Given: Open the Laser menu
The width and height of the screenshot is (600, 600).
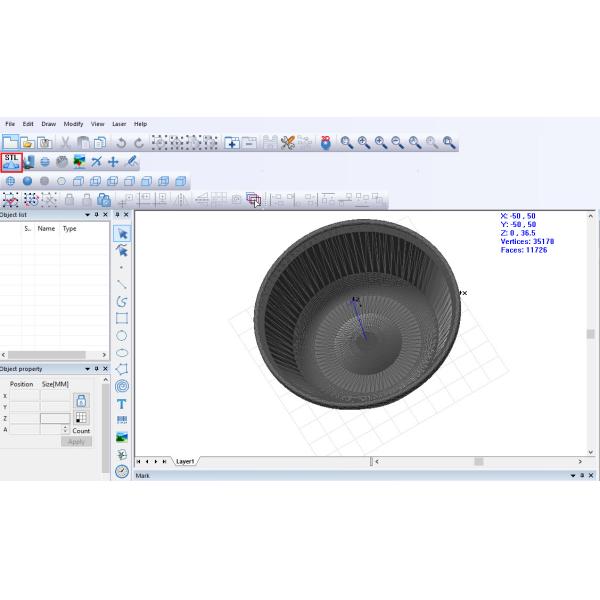Looking at the screenshot, I should [x=119, y=124].
